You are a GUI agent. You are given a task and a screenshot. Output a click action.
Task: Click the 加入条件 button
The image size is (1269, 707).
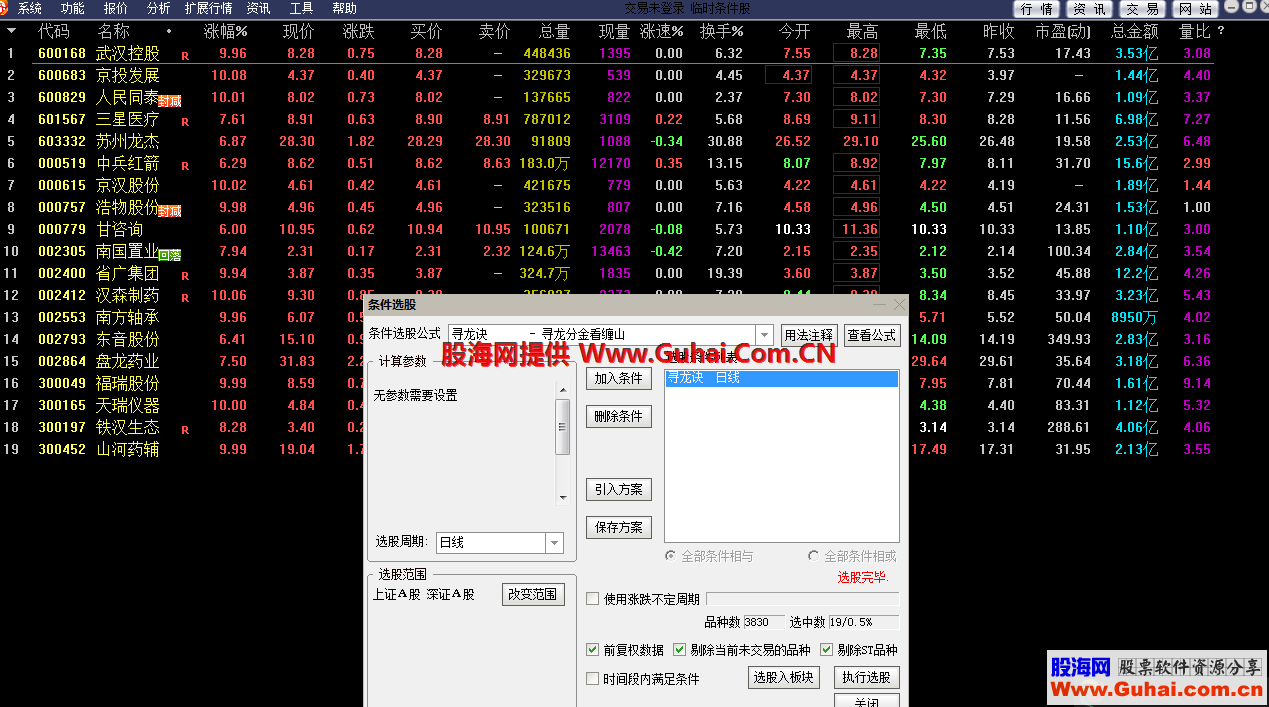[x=619, y=378]
